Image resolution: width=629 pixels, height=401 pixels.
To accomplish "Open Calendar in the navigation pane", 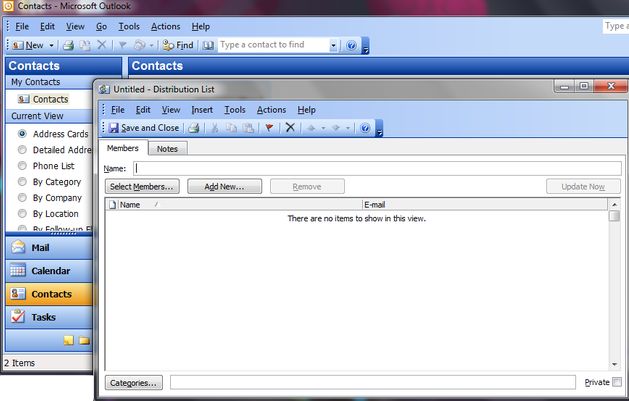I will (49, 271).
